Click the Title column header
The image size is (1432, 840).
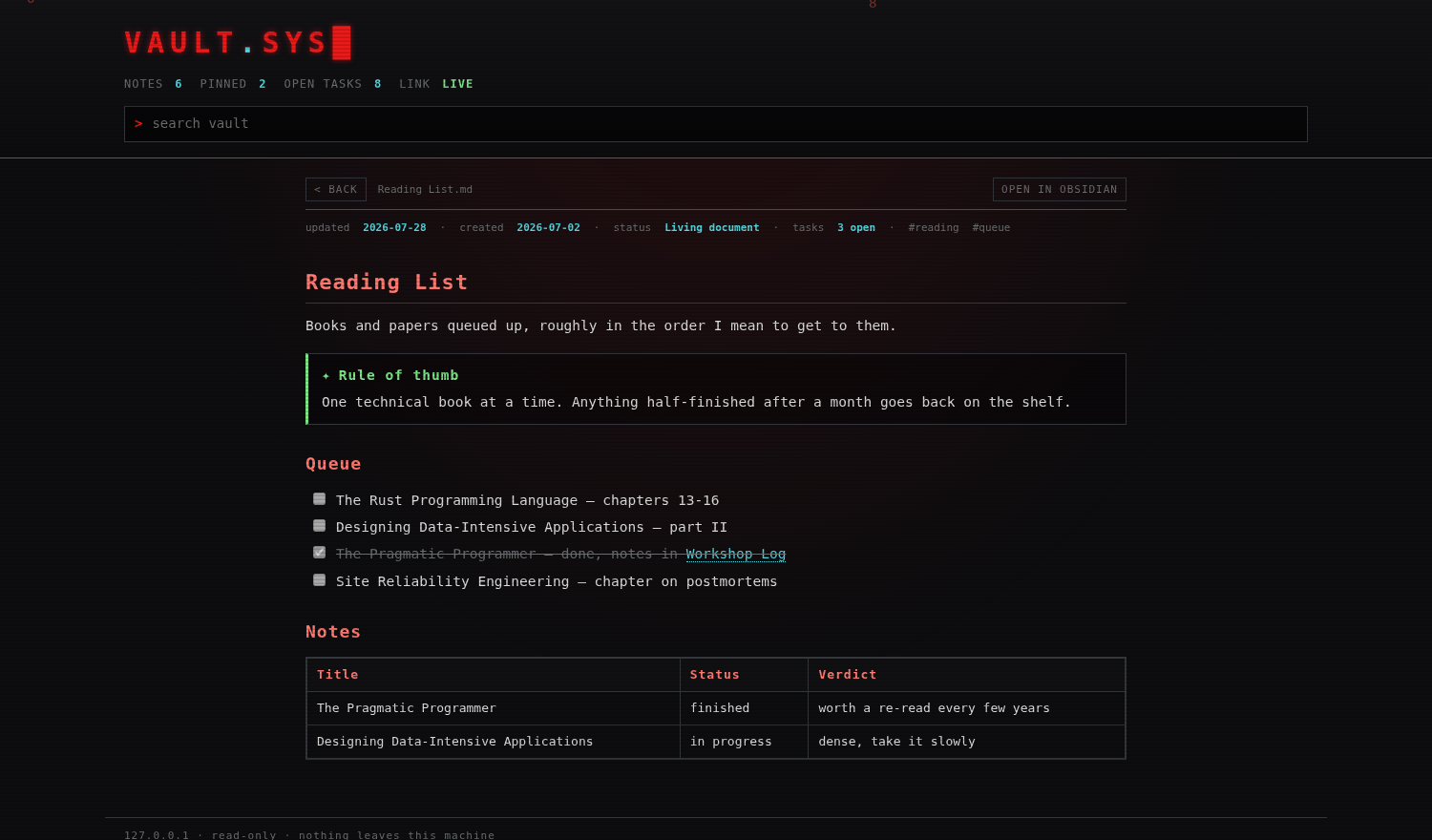494,675
